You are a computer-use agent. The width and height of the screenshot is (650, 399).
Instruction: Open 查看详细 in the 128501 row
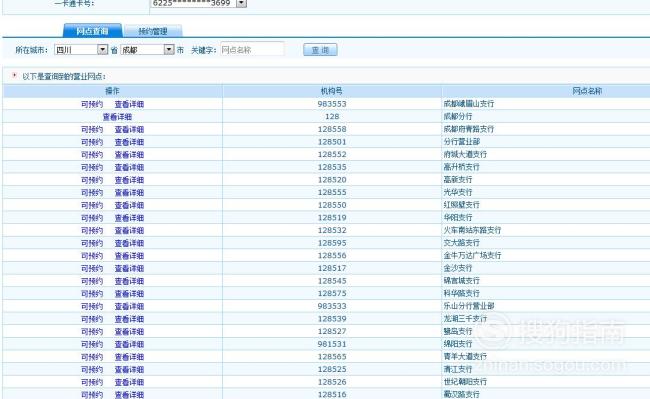click(x=129, y=142)
